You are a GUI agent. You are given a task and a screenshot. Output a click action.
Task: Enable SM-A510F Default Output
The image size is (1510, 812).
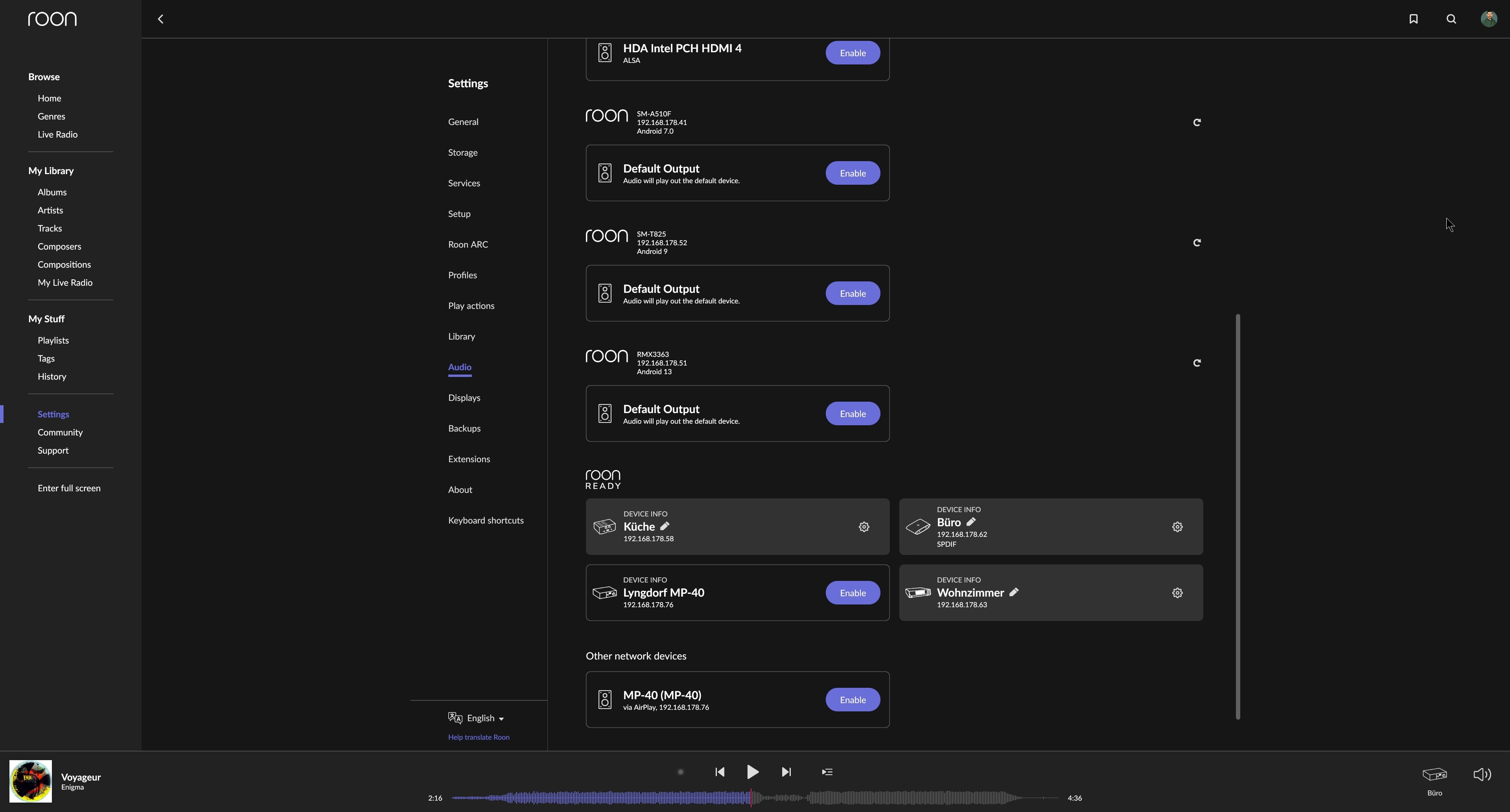coord(853,173)
